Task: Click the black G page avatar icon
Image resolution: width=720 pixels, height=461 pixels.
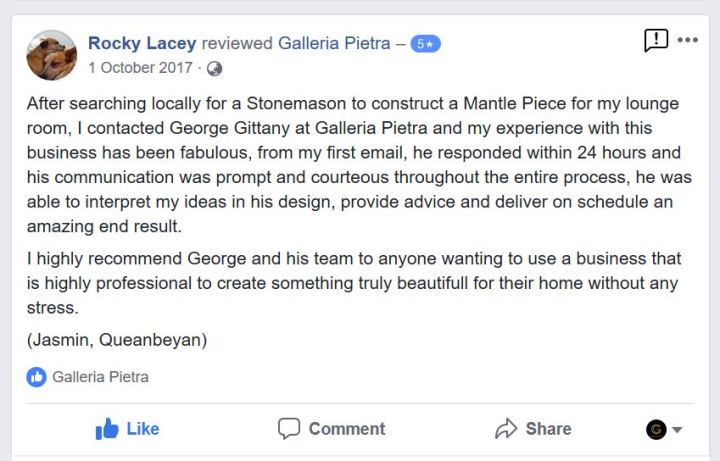Action: (656, 429)
